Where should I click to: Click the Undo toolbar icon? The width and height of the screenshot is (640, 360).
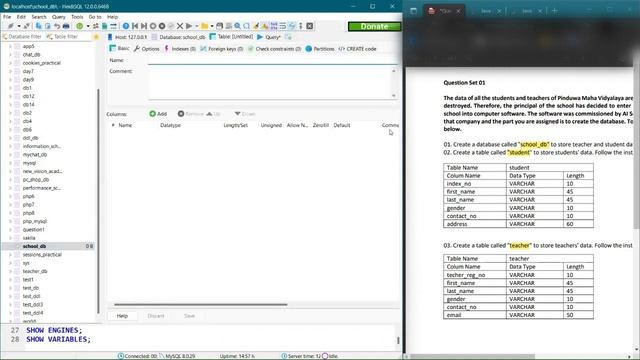coord(57,26)
